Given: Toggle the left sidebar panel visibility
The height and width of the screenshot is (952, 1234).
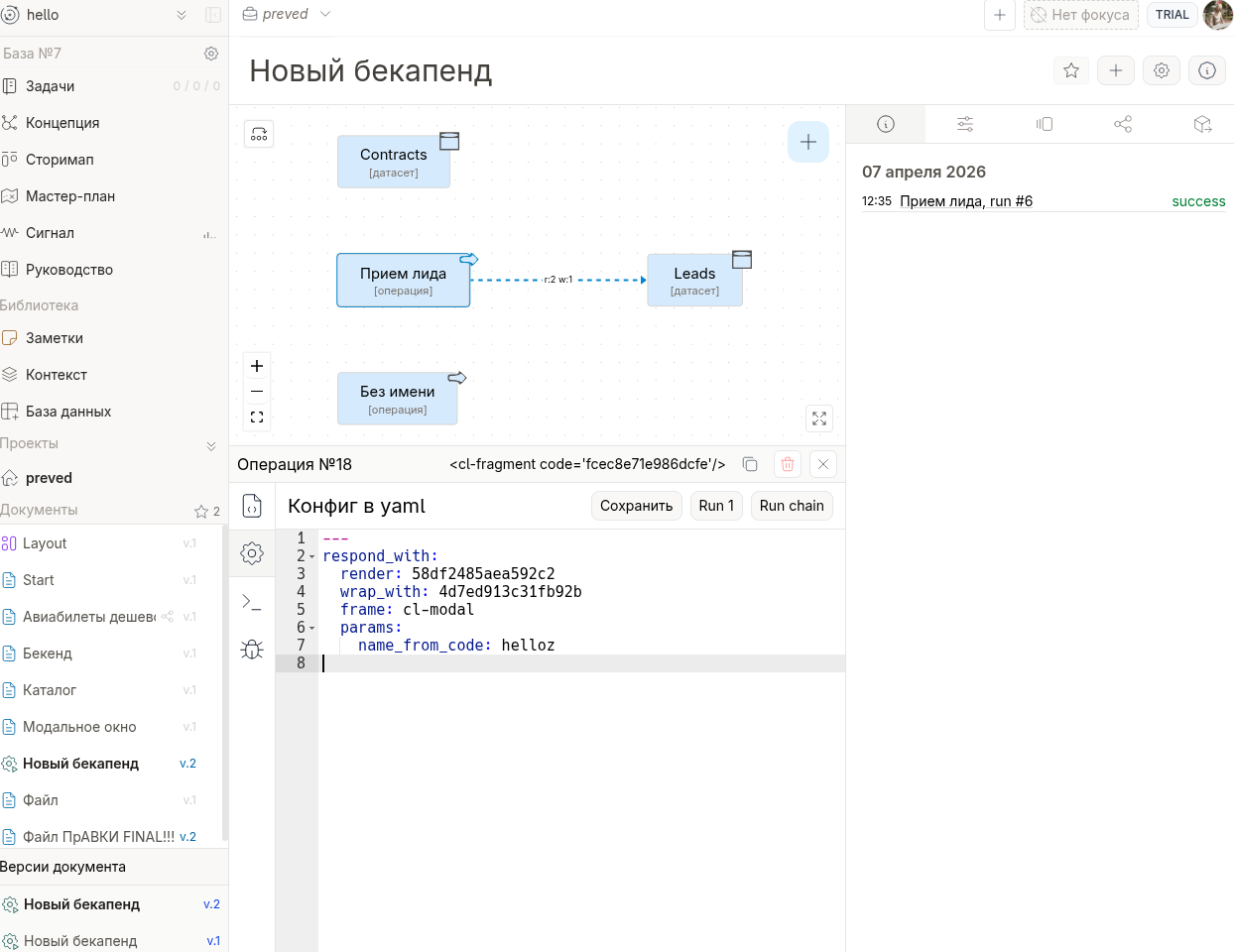Looking at the screenshot, I should (212, 15).
